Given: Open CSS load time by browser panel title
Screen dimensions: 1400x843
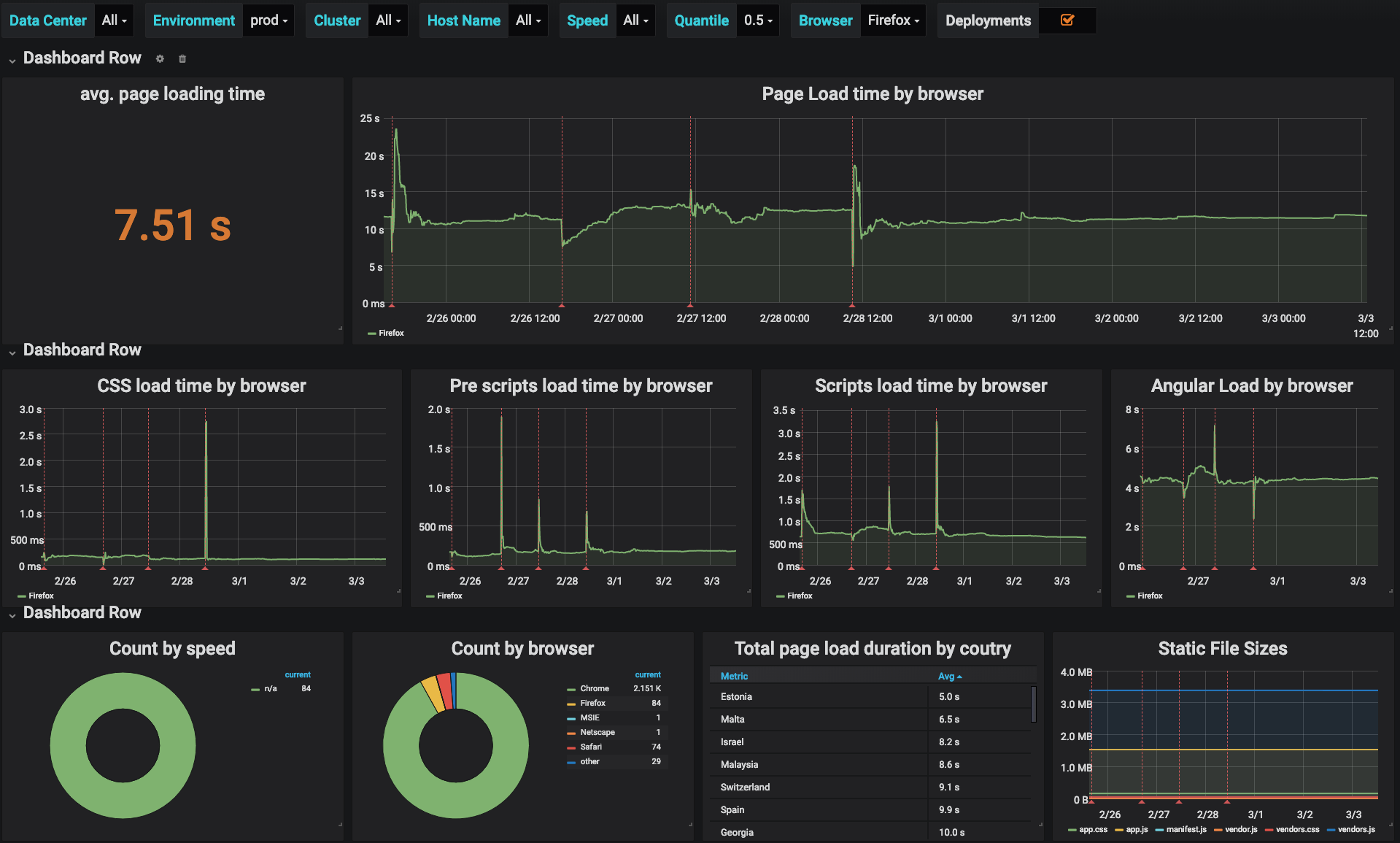Looking at the screenshot, I should [201, 385].
